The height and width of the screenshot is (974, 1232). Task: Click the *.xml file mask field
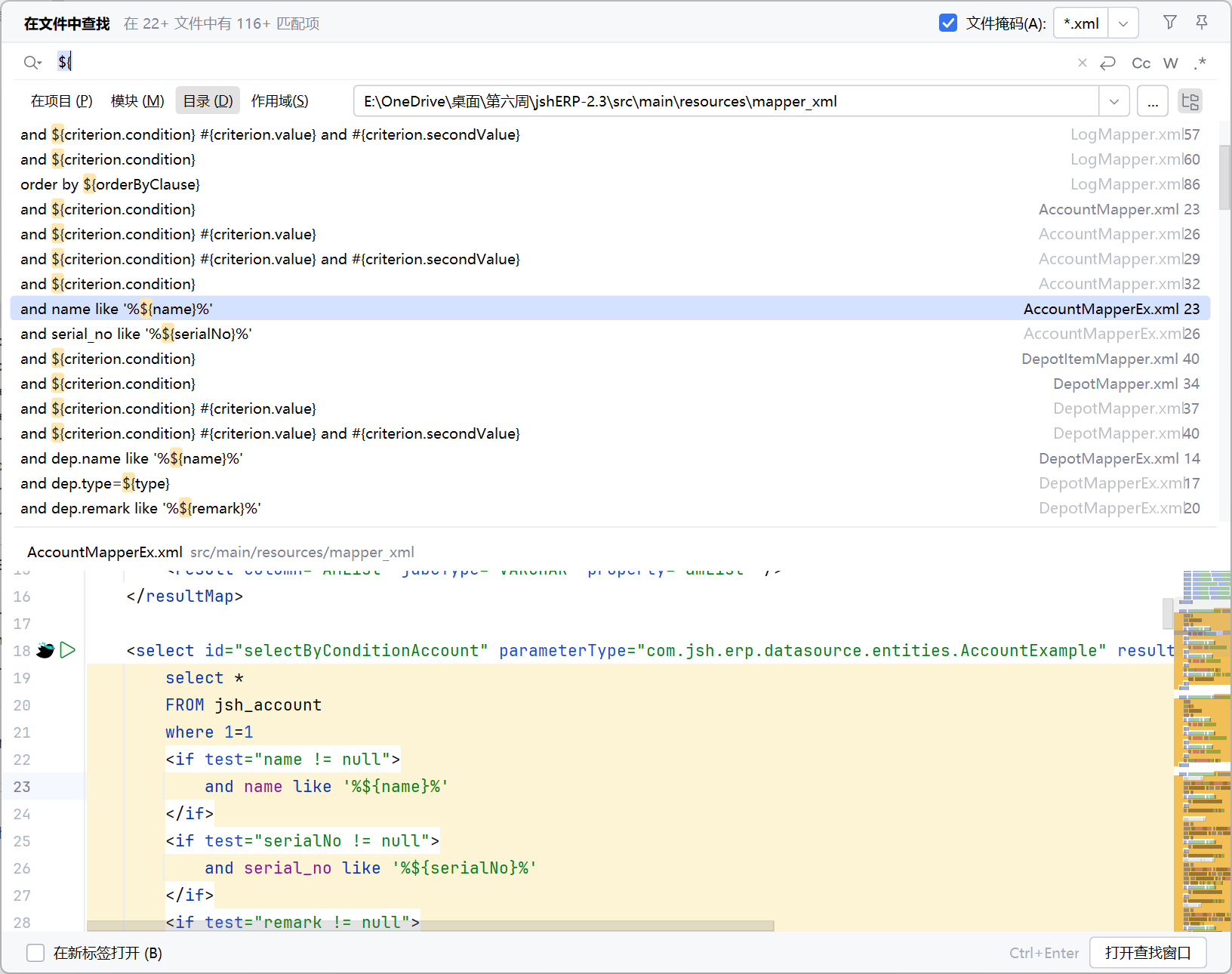coord(1081,23)
